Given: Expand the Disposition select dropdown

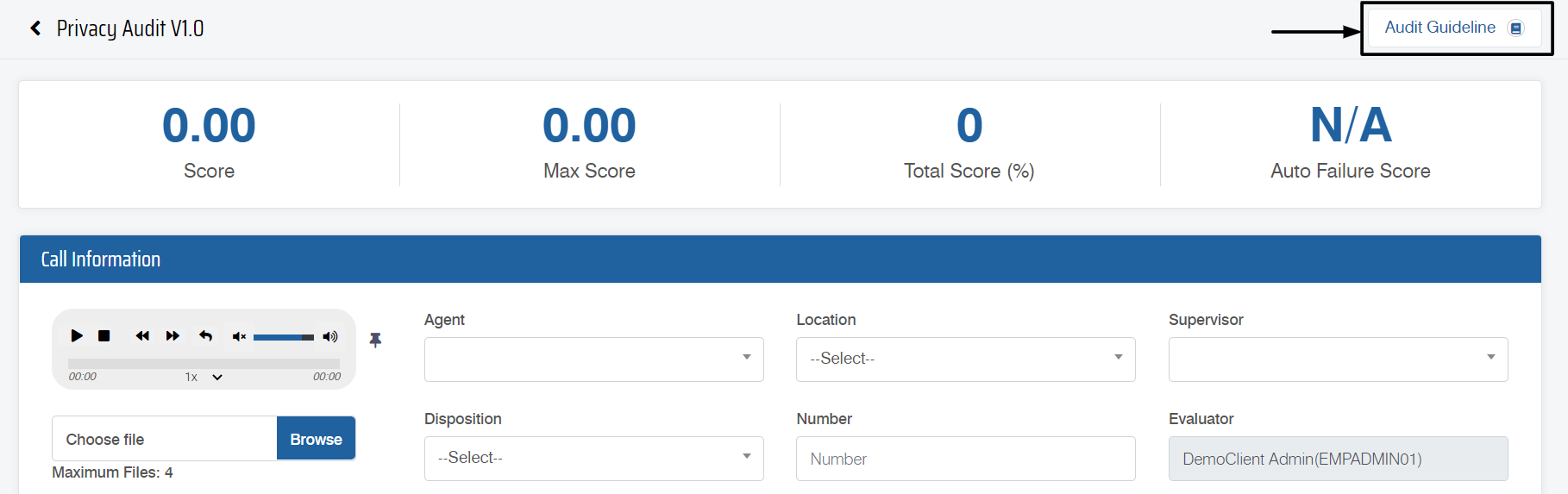Looking at the screenshot, I should coord(593,458).
